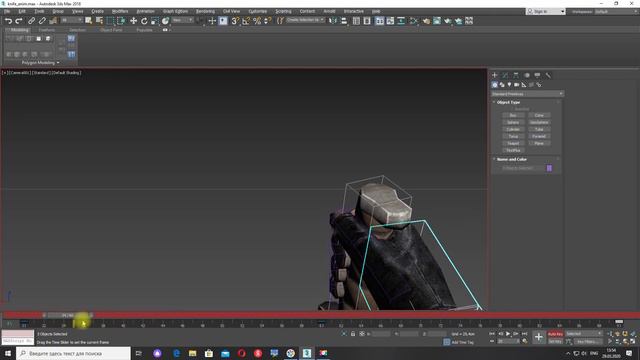
Task: Switch to the Freeform ribbon tab
Action: (47, 30)
